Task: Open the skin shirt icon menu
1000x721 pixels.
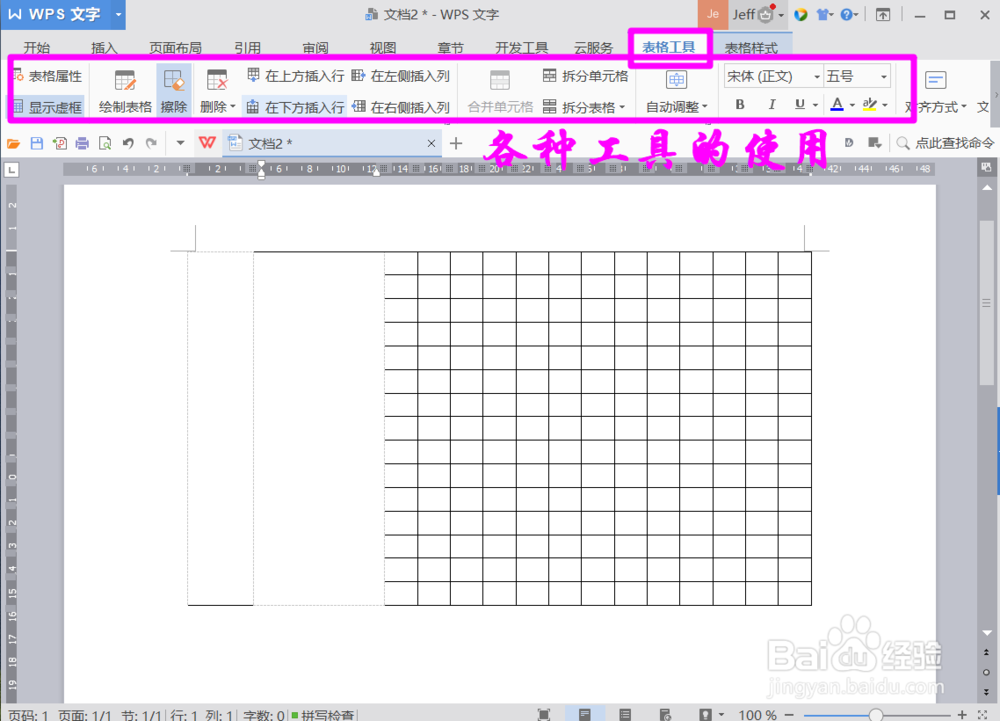Action: pyautogui.click(x=825, y=15)
